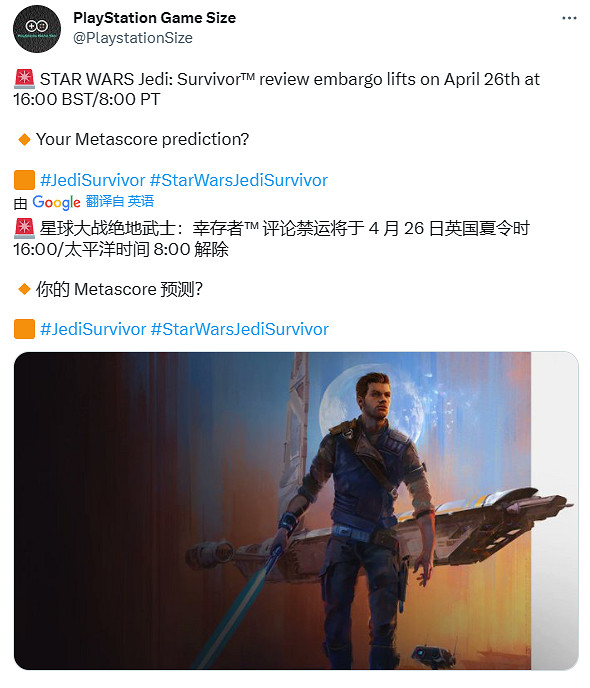Open the Jedi Survivor artwork image

pos(296,511)
